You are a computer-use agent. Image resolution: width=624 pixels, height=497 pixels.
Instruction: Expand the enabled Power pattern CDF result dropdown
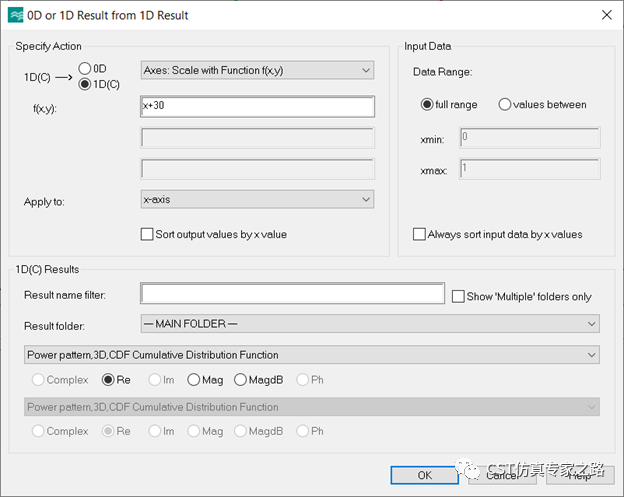(312, 355)
